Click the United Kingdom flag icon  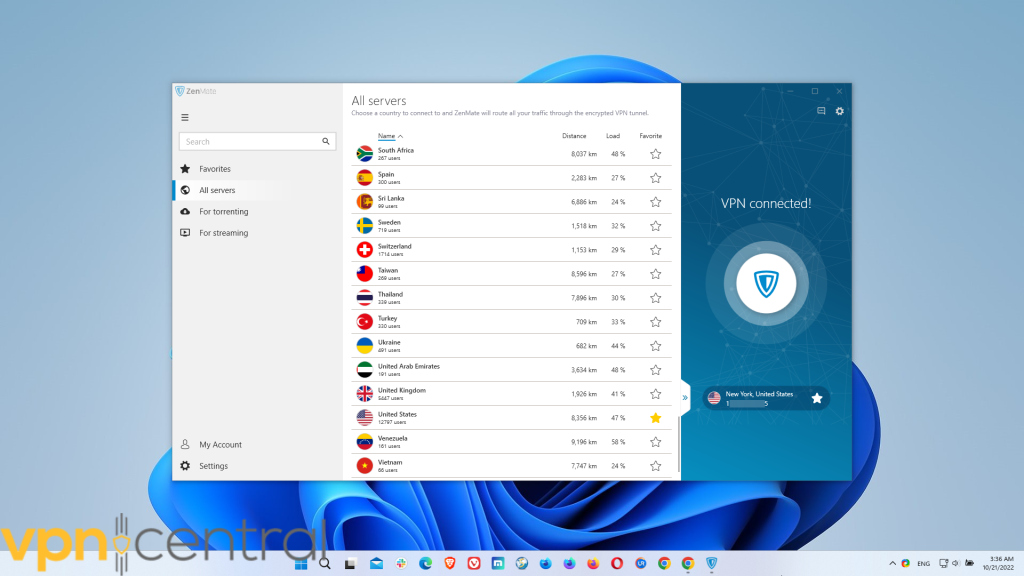pyautogui.click(x=364, y=394)
